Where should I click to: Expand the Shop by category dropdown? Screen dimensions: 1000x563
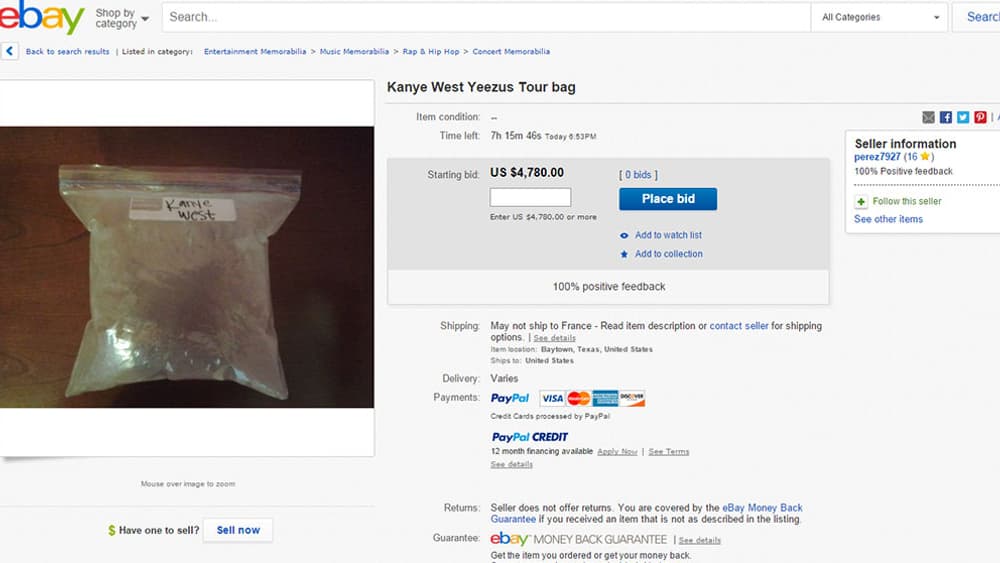click(x=122, y=18)
